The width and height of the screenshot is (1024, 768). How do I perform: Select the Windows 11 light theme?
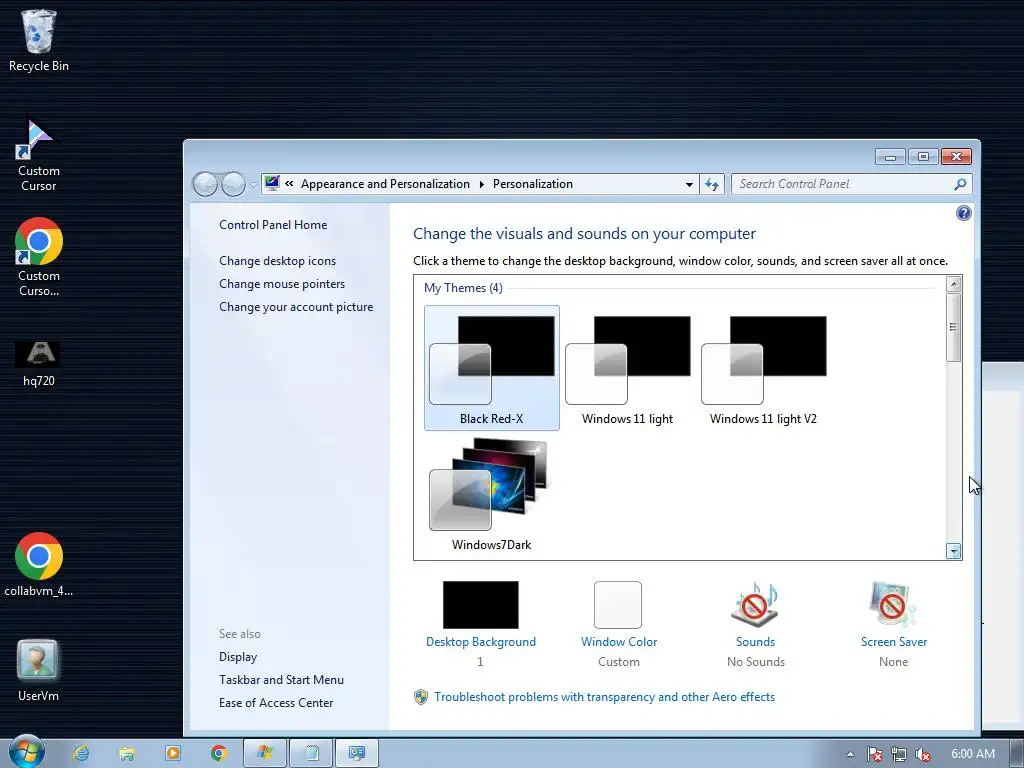coord(628,368)
